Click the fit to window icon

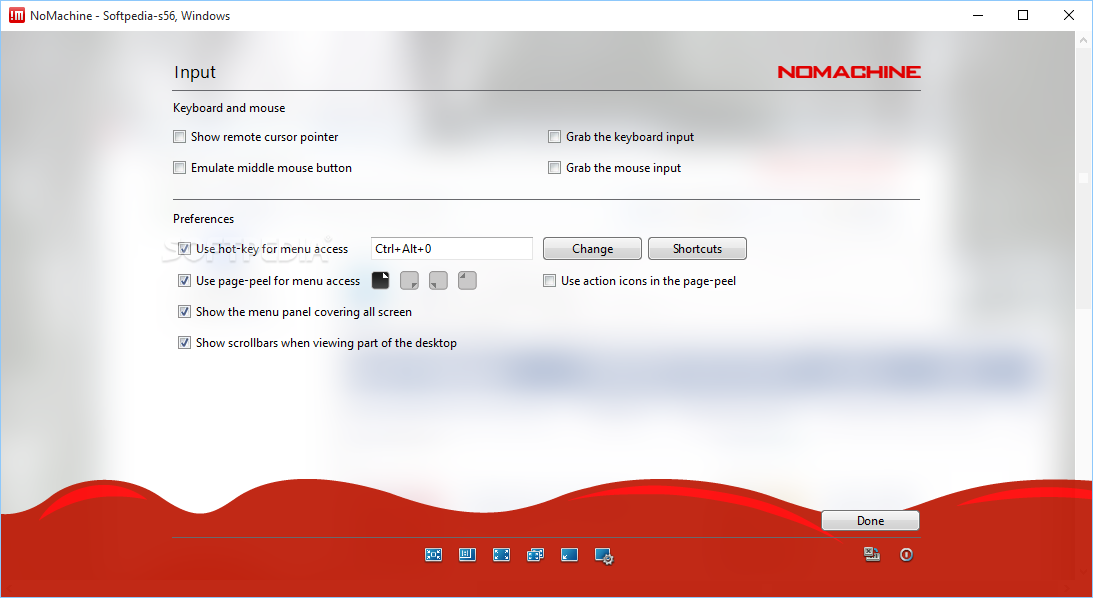tap(434, 555)
